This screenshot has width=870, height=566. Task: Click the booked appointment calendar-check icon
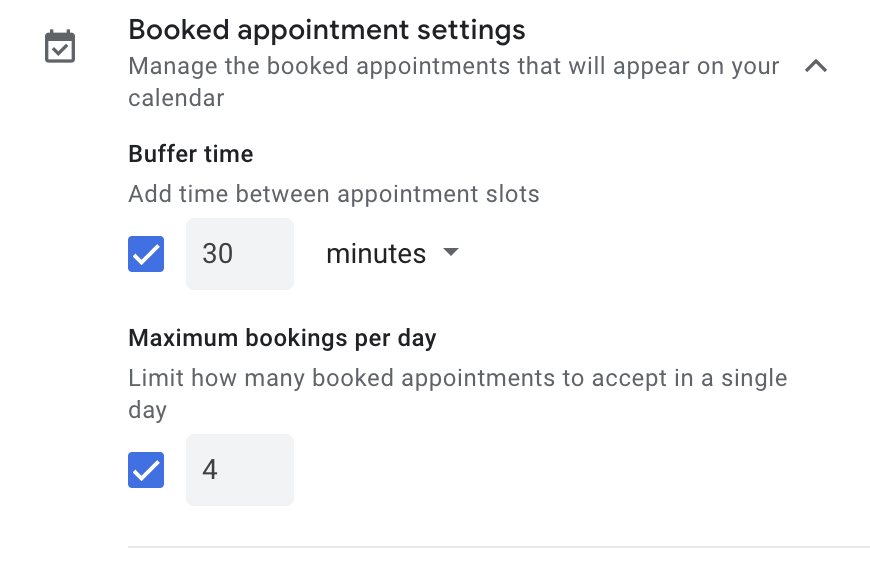(60, 47)
